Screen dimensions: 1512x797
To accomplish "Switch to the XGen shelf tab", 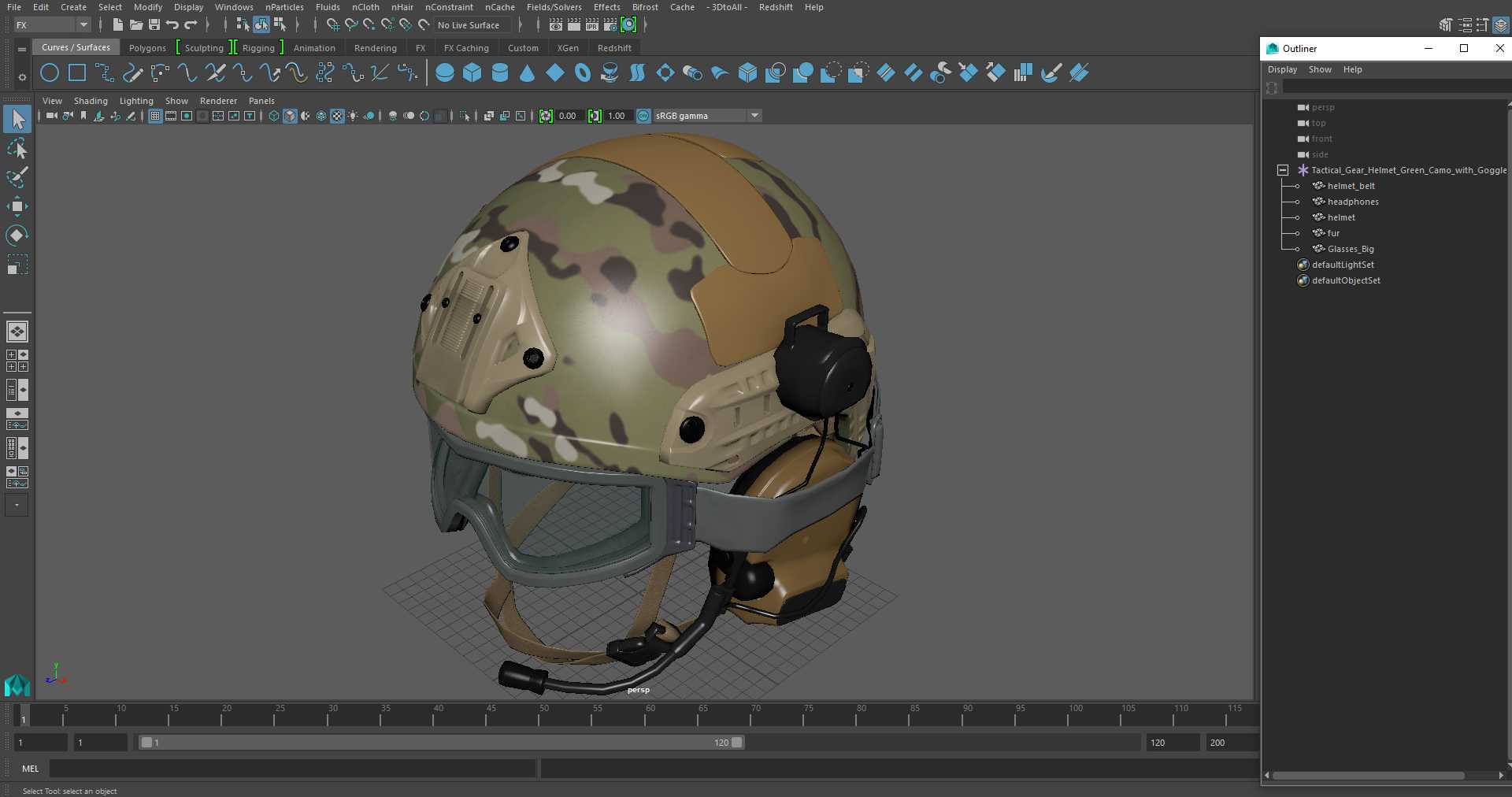I will pos(568,48).
